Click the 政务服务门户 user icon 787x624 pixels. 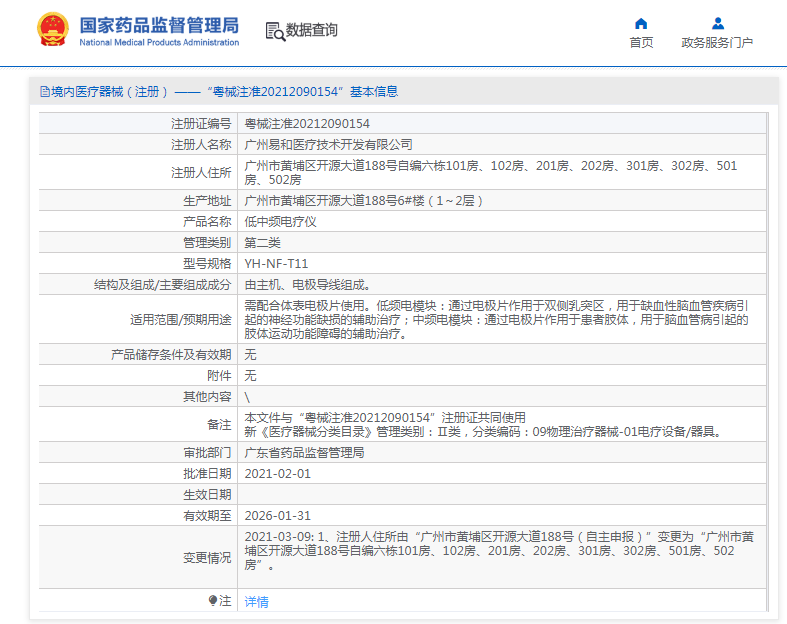[x=718, y=24]
